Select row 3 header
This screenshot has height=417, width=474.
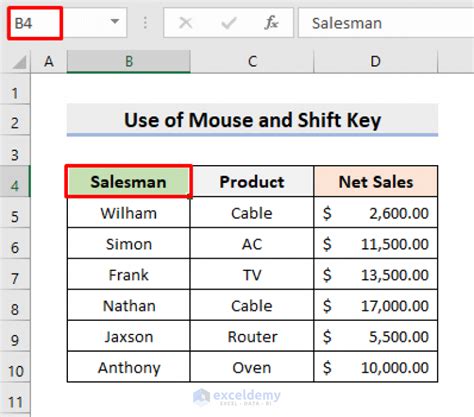tap(15, 150)
